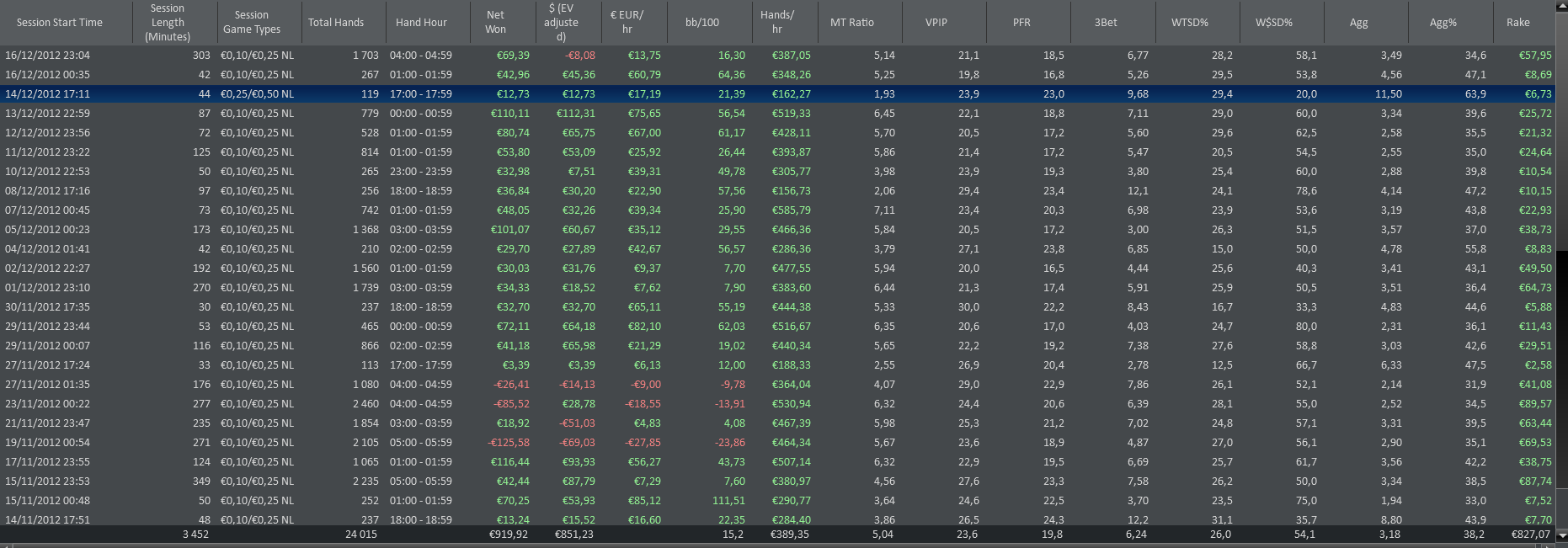Viewport: 1568px width, 548px height.
Task: Click the Hand Hour column header
Action: click(x=421, y=23)
